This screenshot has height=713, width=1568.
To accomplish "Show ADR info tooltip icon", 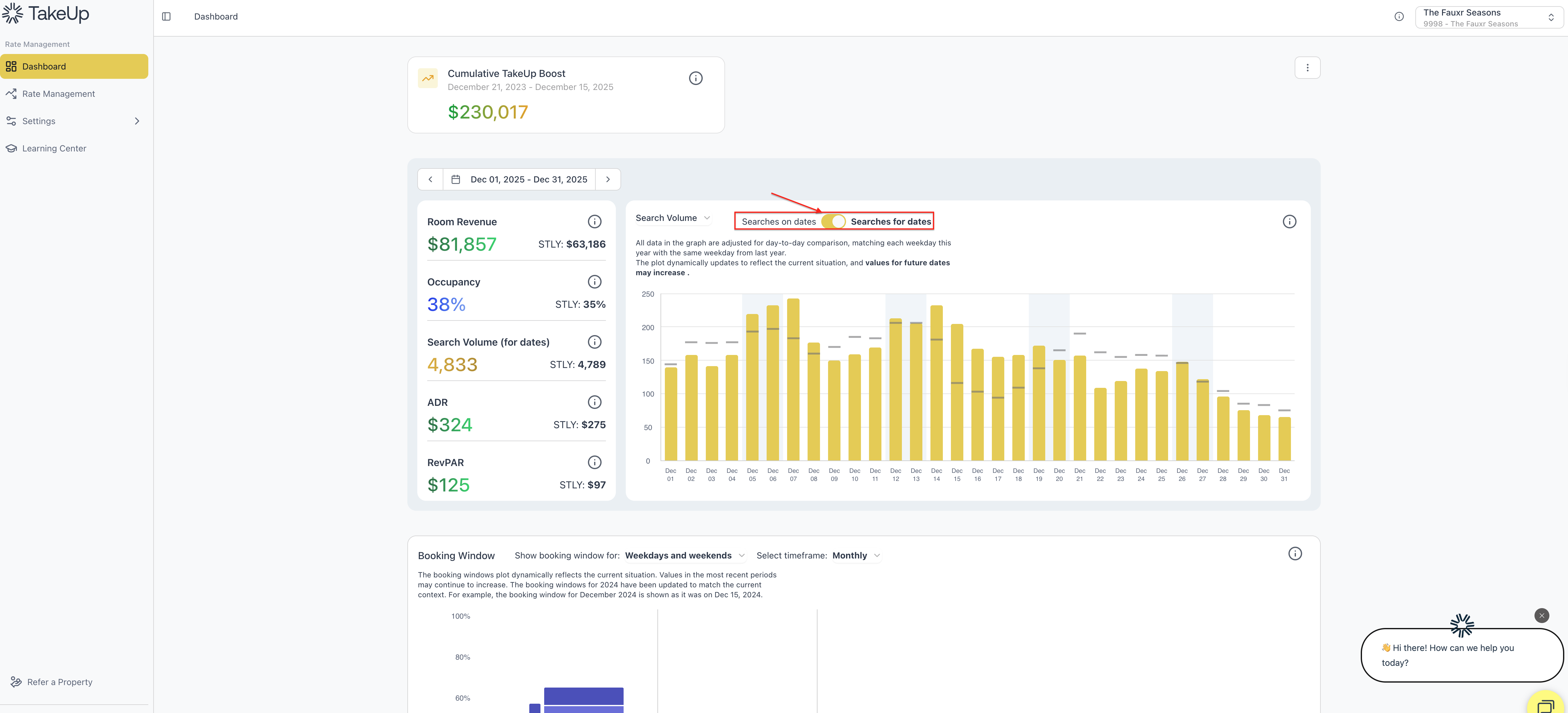I will point(594,402).
